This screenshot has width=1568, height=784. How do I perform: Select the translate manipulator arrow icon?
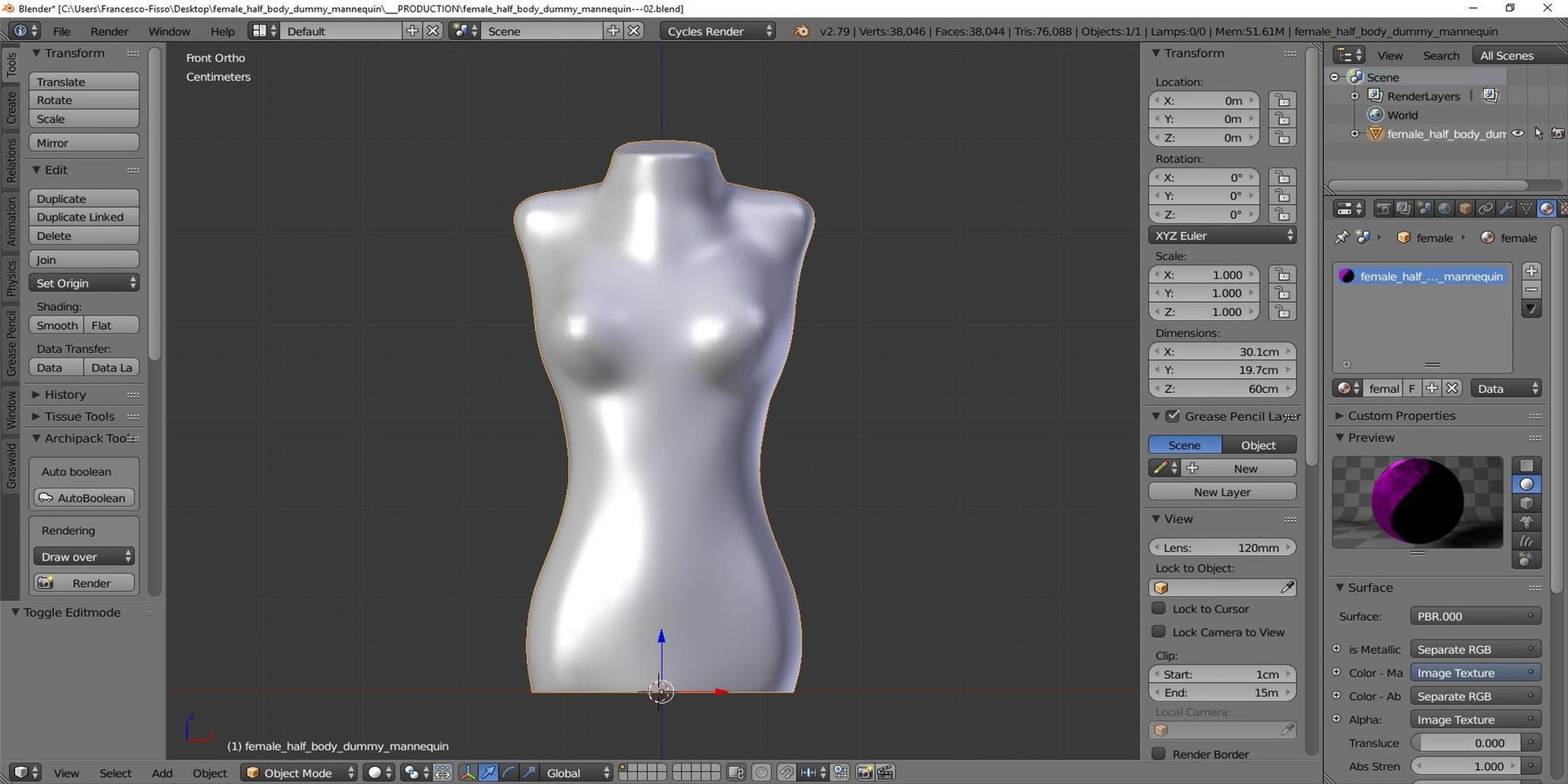pyautogui.click(x=488, y=773)
